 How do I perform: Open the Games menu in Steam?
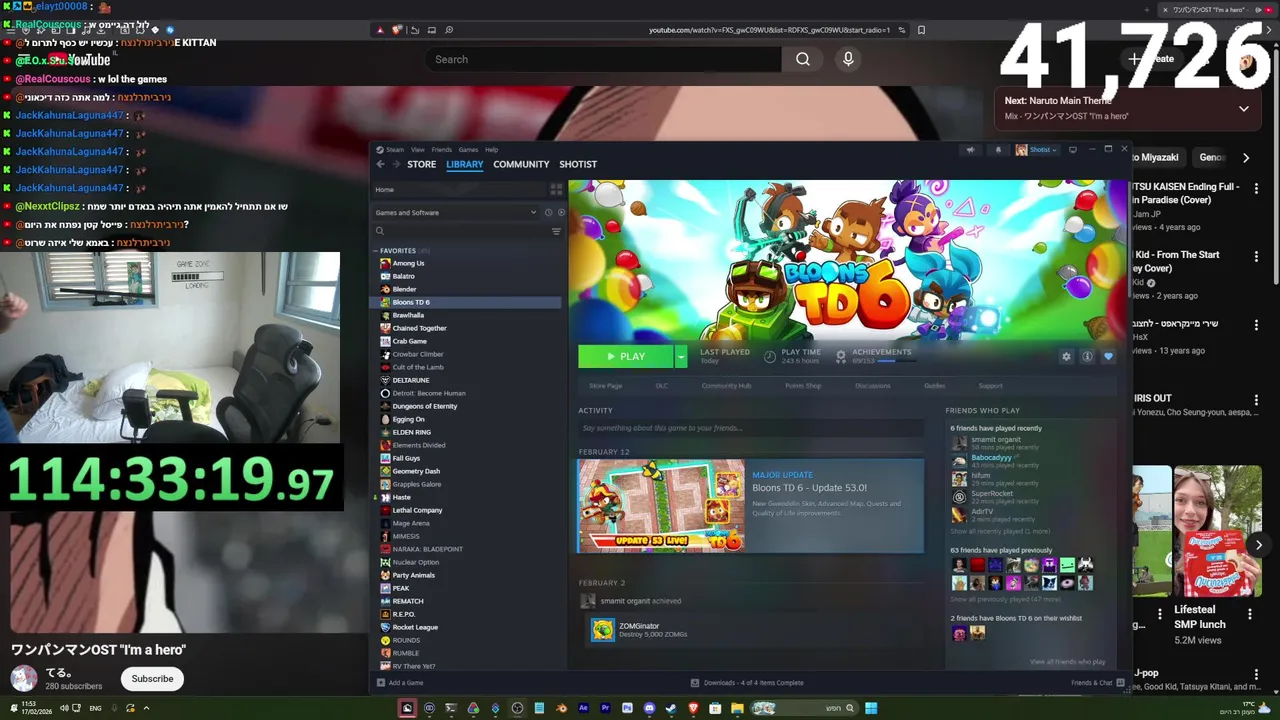[468, 150]
